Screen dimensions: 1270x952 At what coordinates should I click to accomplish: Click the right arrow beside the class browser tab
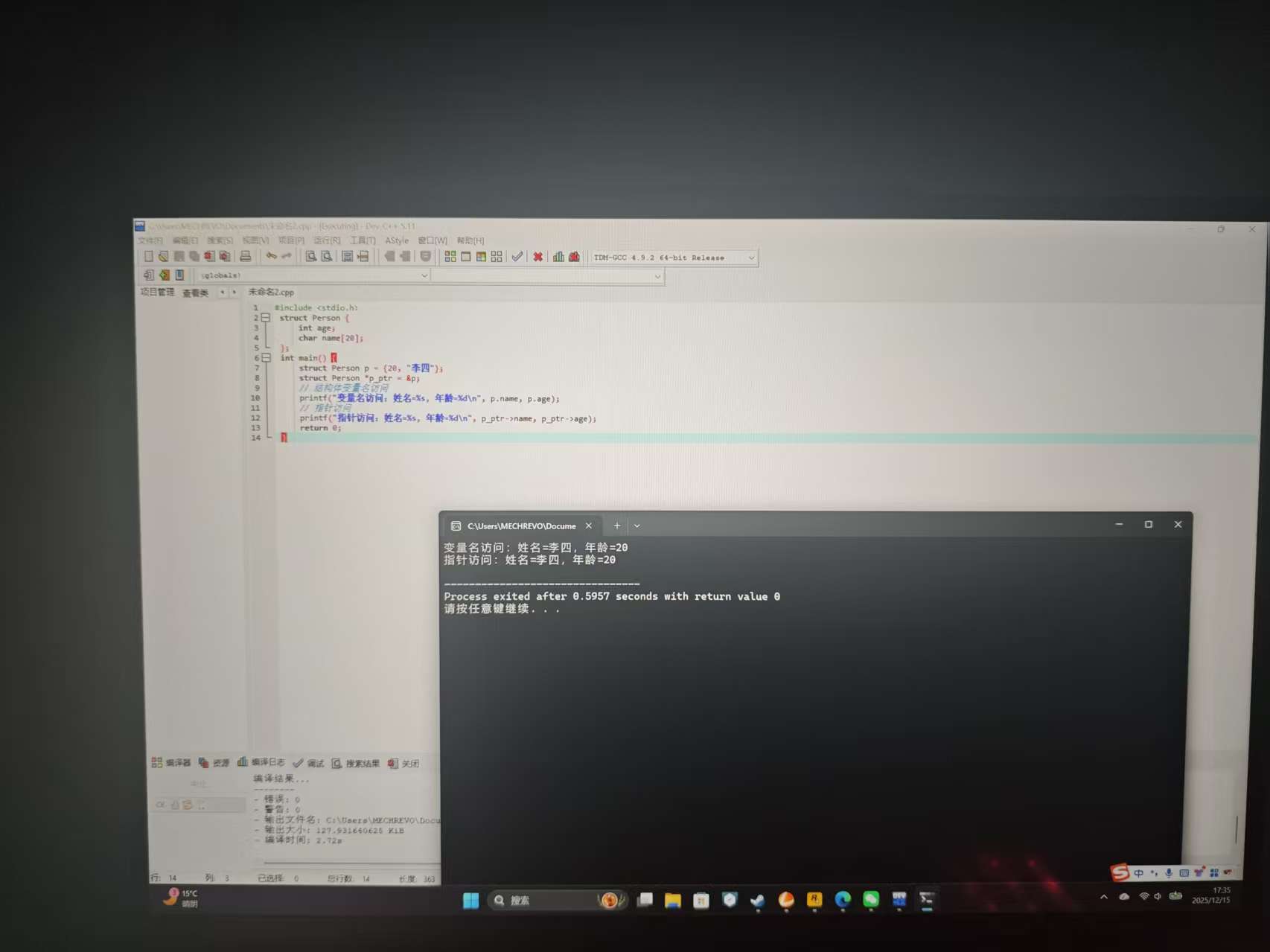click(234, 293)
